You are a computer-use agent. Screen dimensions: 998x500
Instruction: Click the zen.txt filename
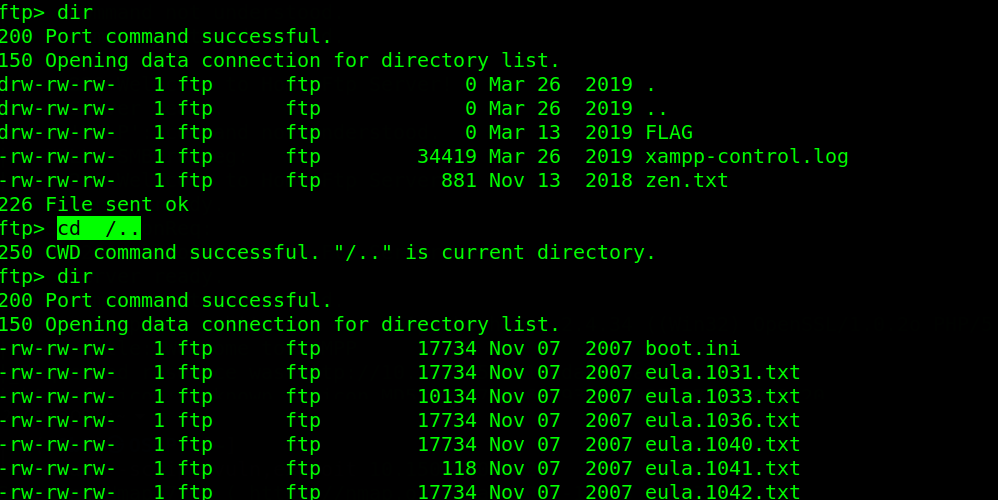click(687, 181)
